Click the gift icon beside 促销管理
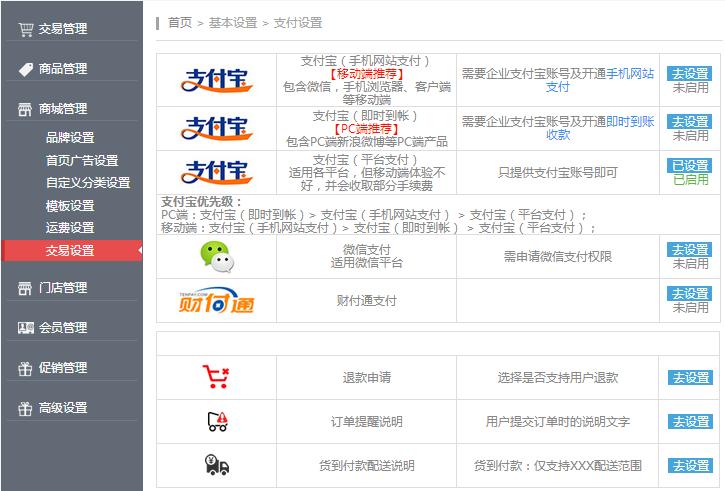725x491 pixels. tap(25, 368)
